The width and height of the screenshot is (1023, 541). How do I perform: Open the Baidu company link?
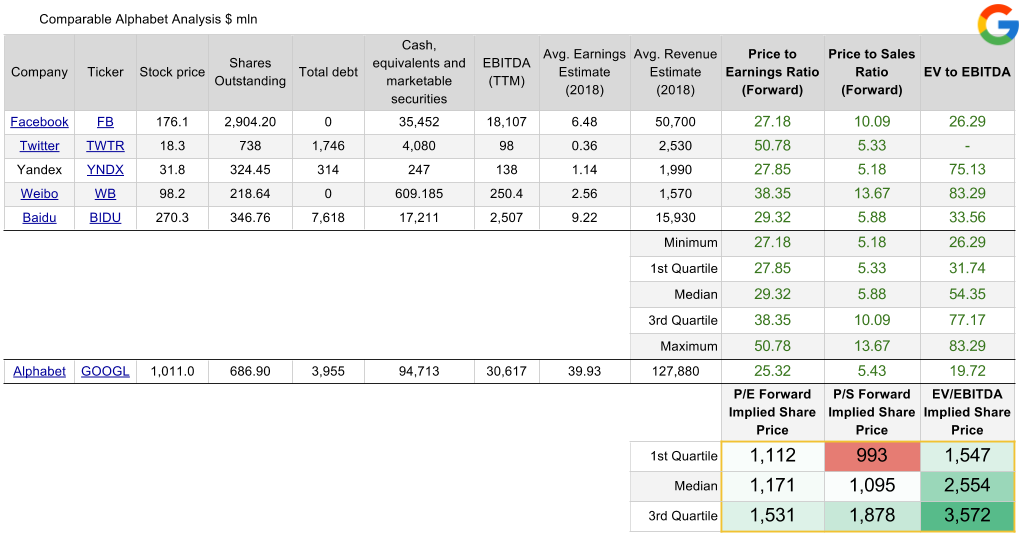[x=40, y=218]
